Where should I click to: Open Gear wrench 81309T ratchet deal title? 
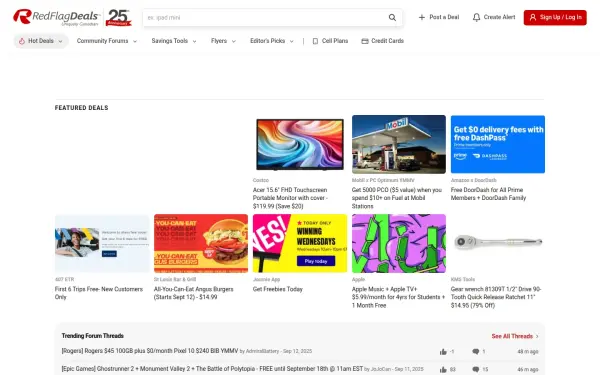point(496,297)
